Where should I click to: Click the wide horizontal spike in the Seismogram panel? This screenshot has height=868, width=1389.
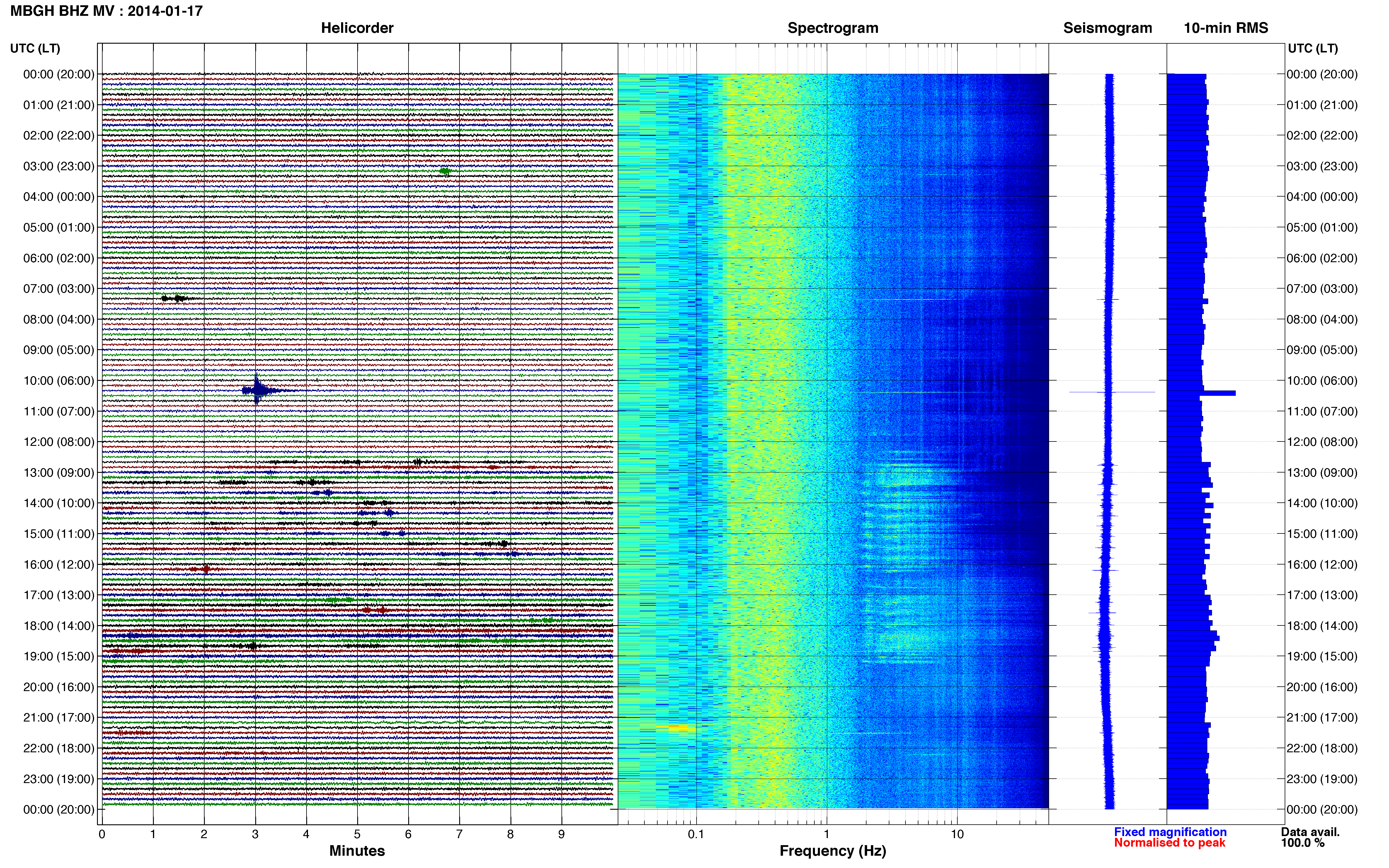tap(1112, 392)
